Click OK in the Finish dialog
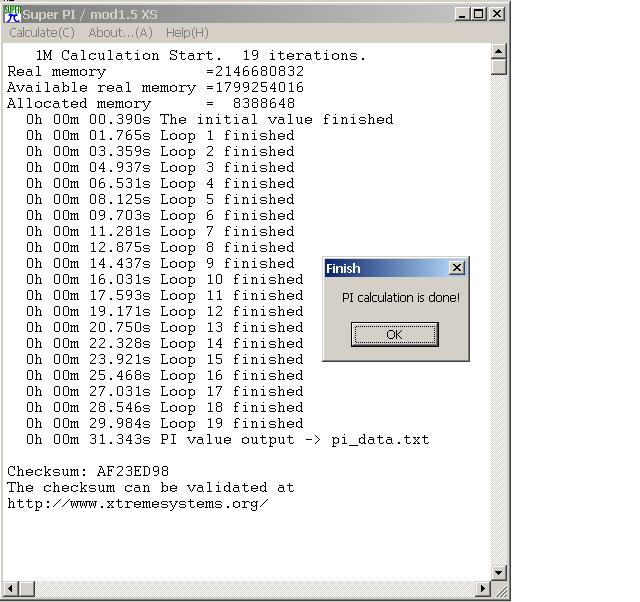 coord(395,334)
